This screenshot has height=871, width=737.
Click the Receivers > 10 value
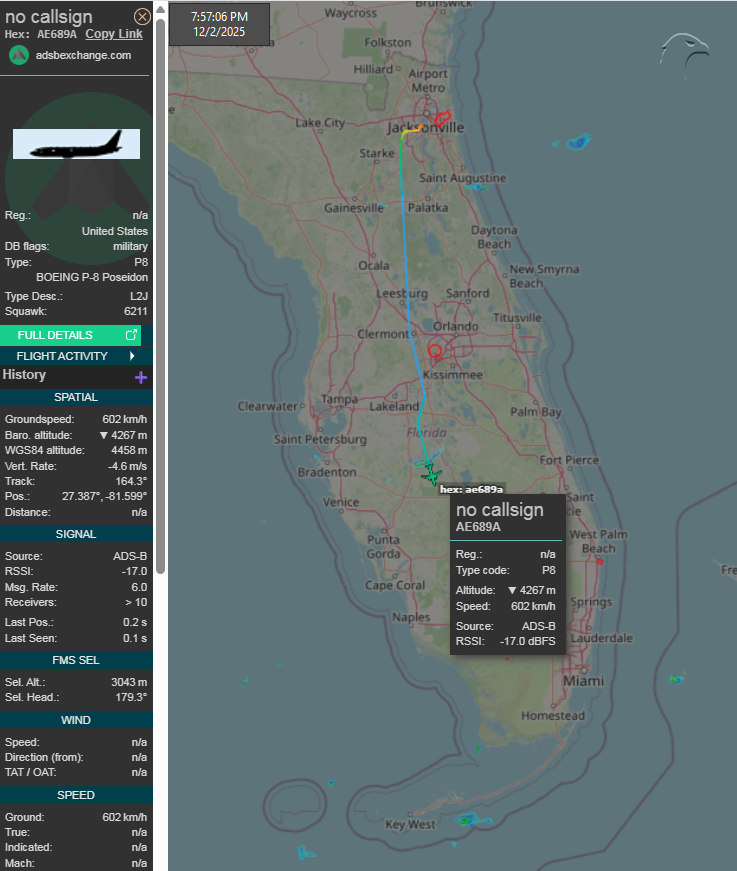point(136,602)
